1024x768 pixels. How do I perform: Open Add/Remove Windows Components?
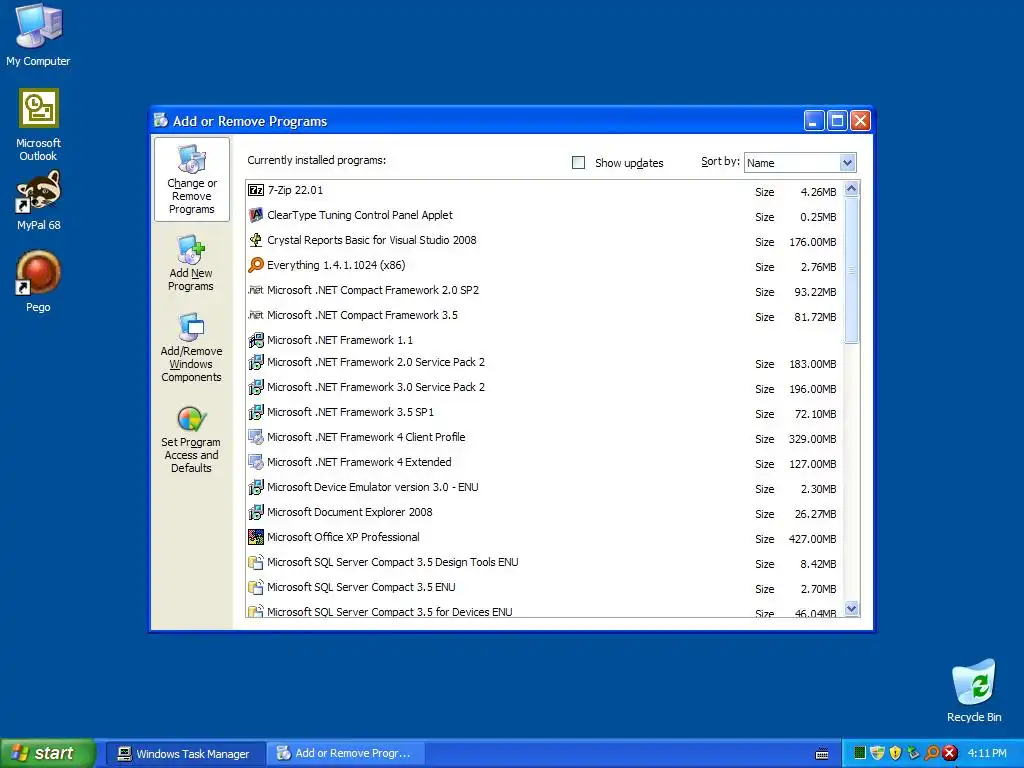[x=191, y=347]
